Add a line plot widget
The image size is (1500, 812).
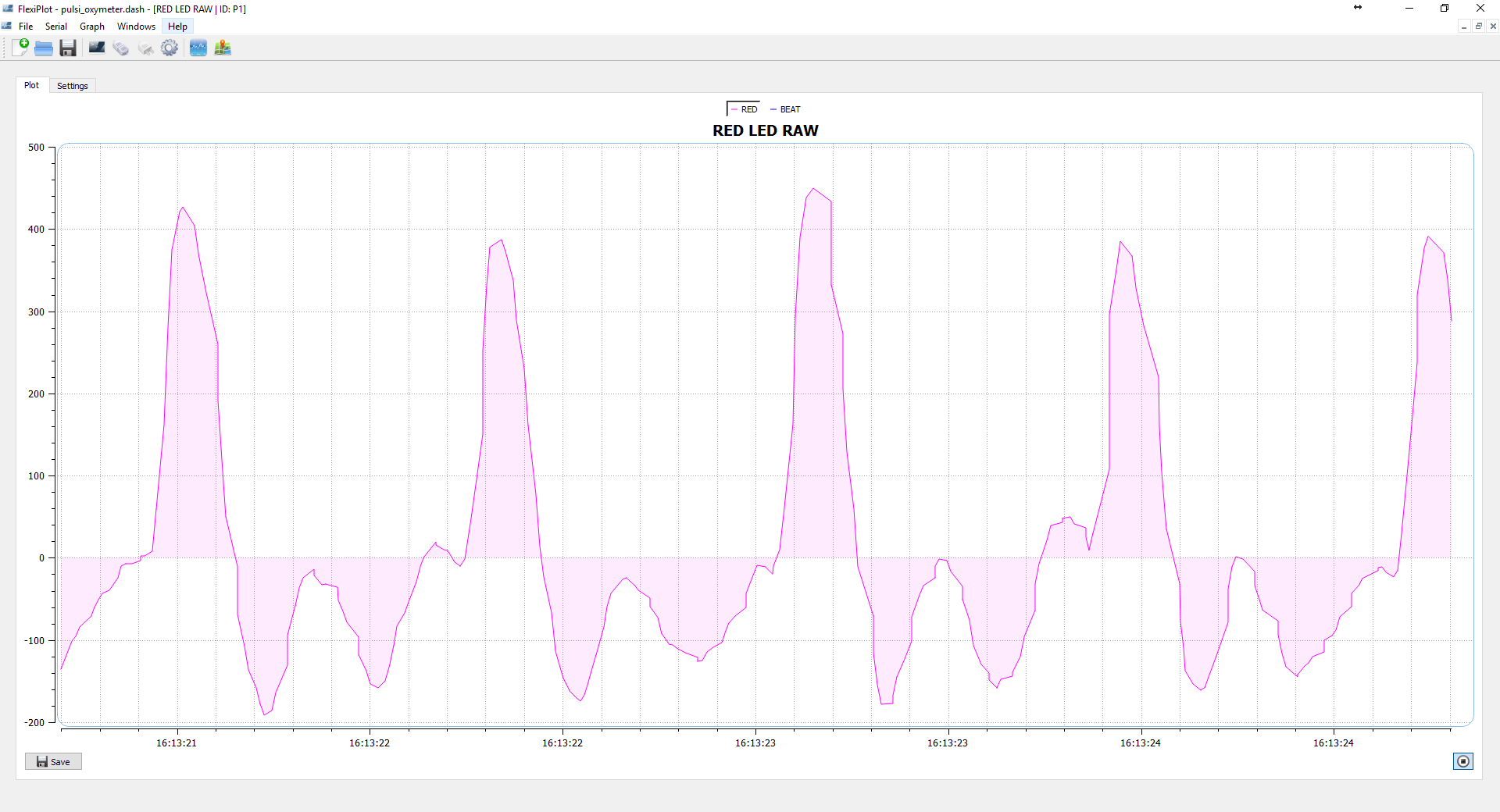pyautogui.click(x=198, y=48)
